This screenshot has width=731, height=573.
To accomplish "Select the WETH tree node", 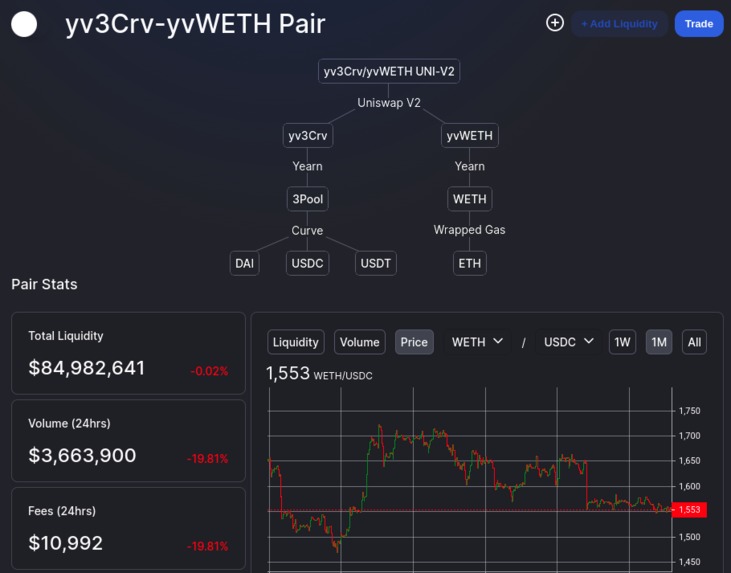I will click(469, 199).
